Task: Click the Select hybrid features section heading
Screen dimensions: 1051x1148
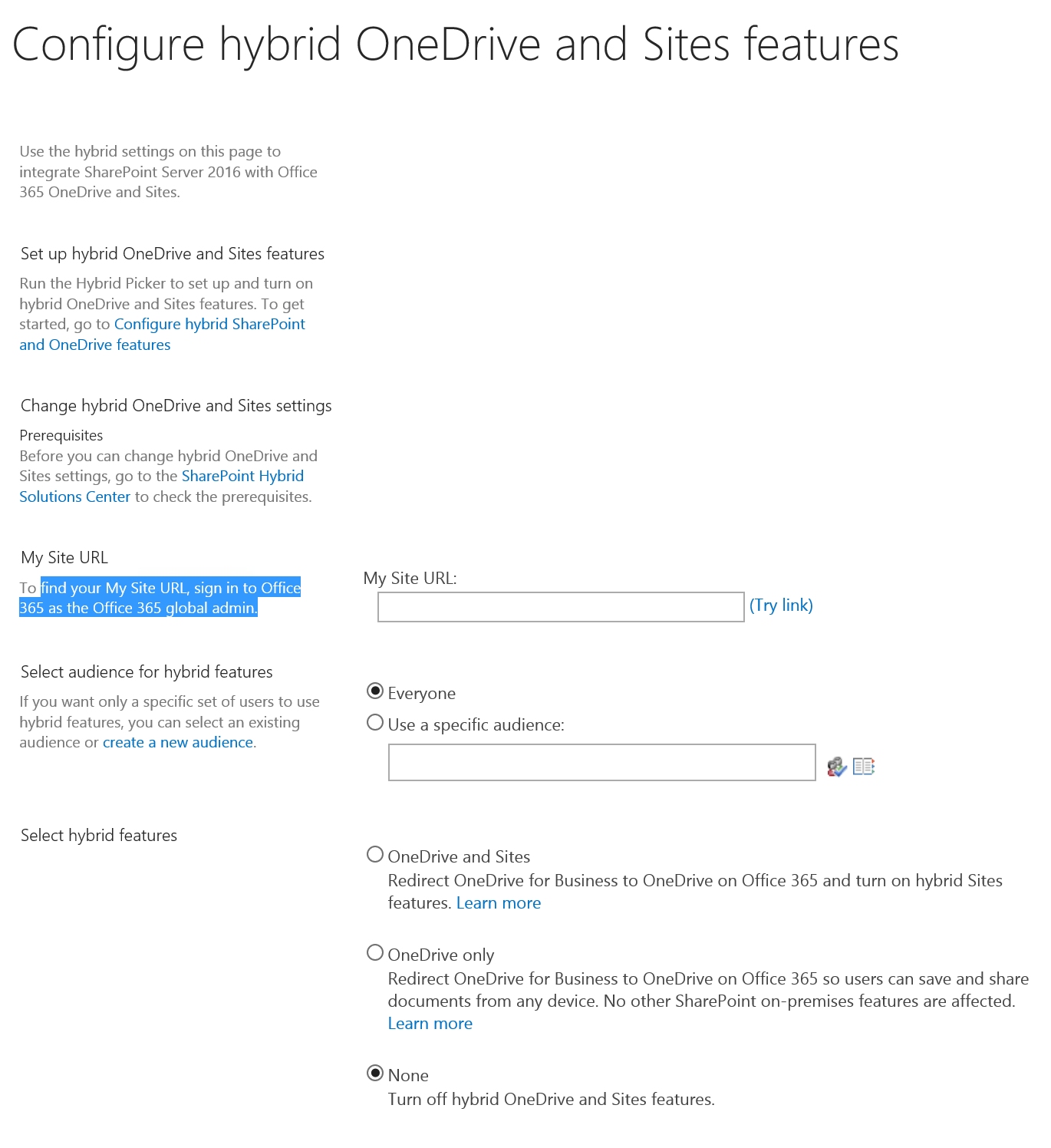Action: click(x=99, y=836)
